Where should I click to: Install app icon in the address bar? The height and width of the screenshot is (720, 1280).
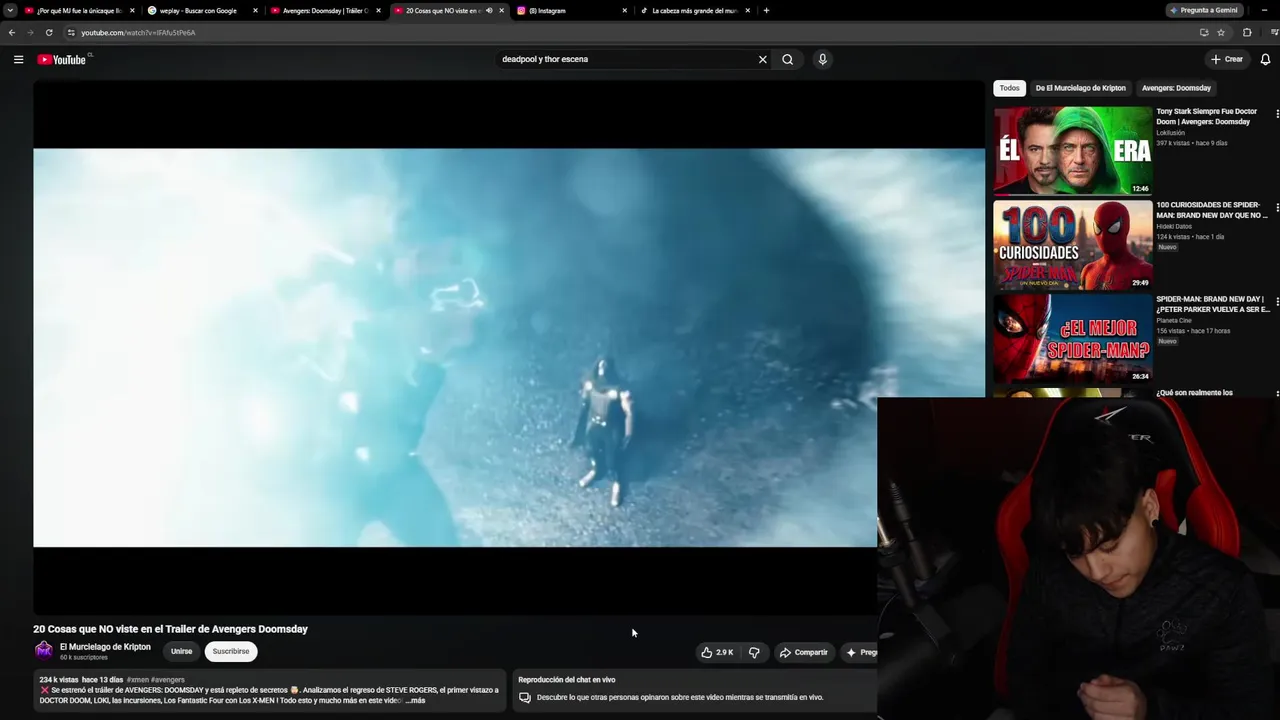tap(1204, 32)
